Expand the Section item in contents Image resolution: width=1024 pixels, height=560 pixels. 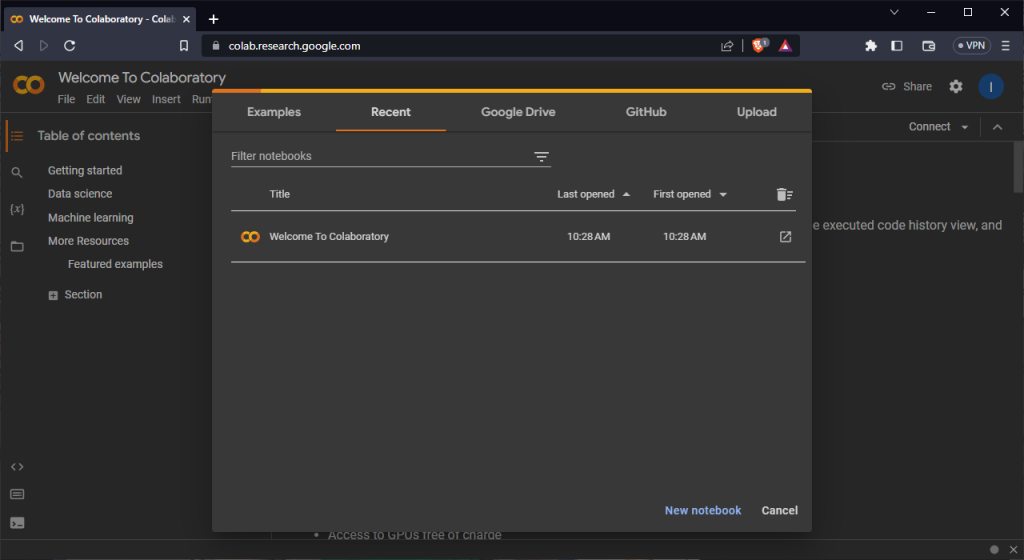[x=53, y=295]
